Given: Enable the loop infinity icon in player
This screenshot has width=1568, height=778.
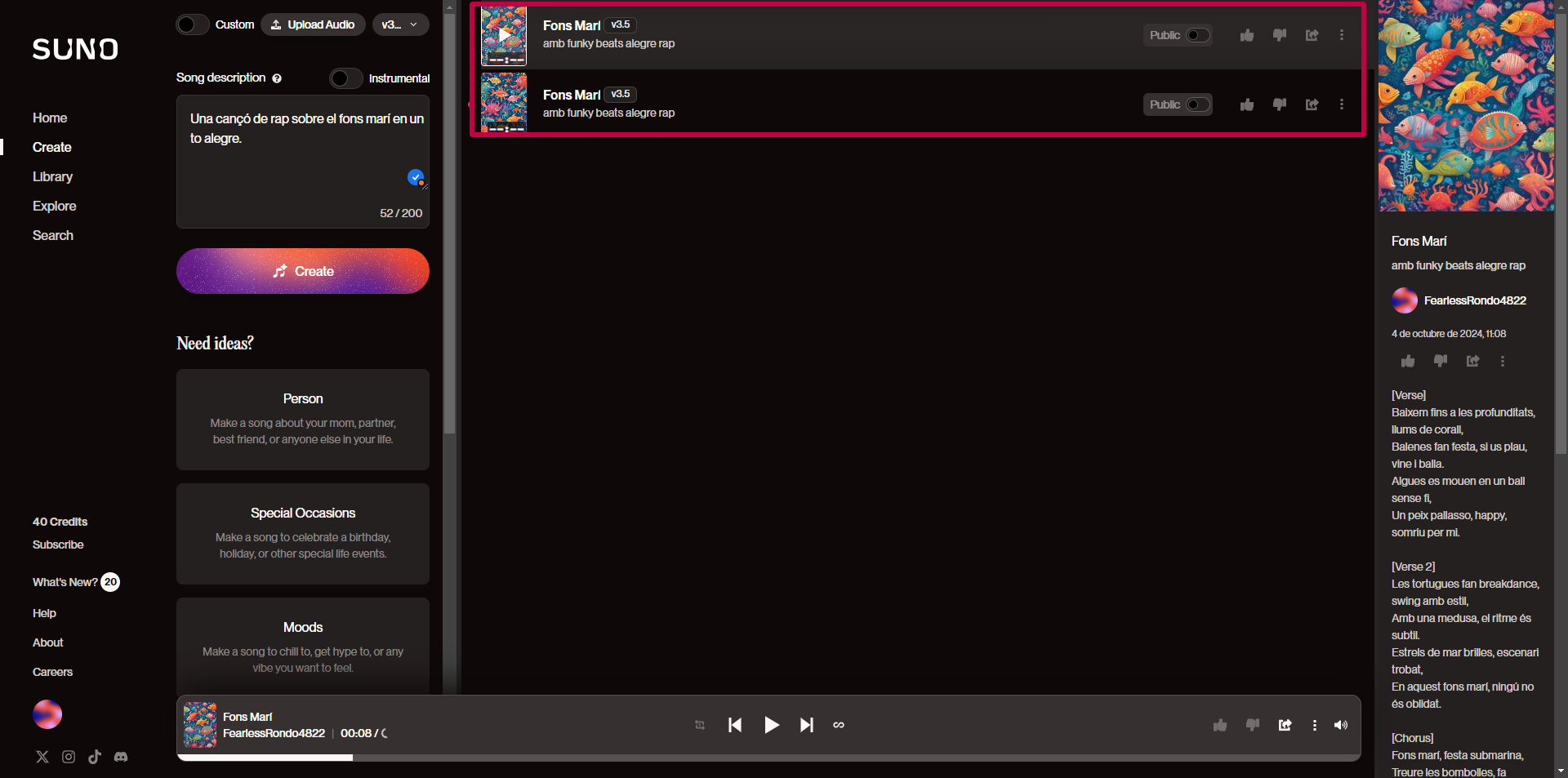Looking at the screenshot, I should coord(839,725).
